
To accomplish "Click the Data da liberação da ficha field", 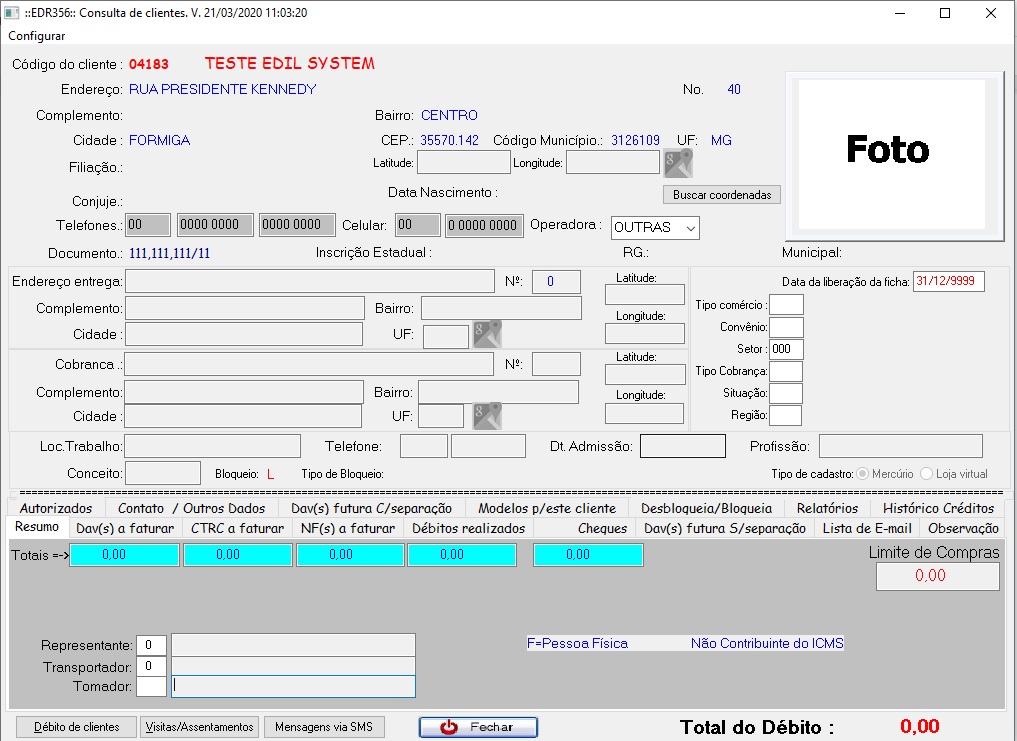I will click(x=948, y=282).
